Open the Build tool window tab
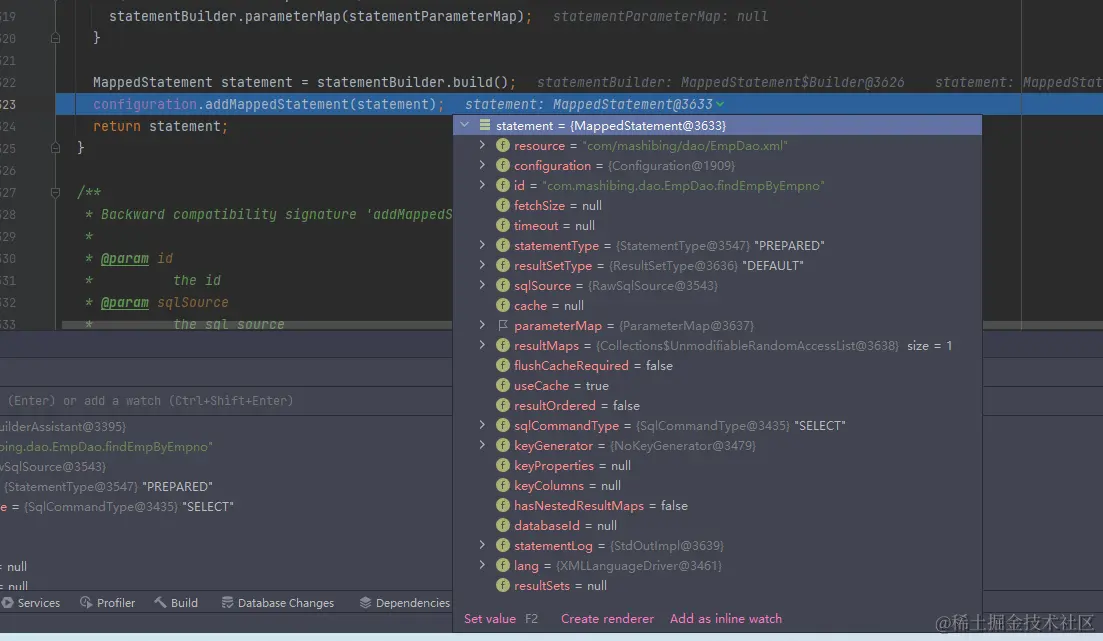This screenshot has height=641, width=1103. (x=176, y=603)
